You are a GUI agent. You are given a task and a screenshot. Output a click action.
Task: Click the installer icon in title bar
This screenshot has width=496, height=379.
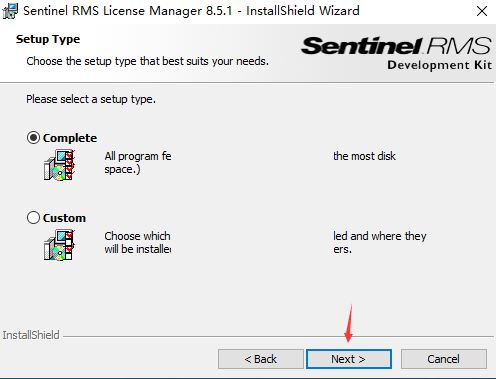pyautogui.click(x=10, y=11)
